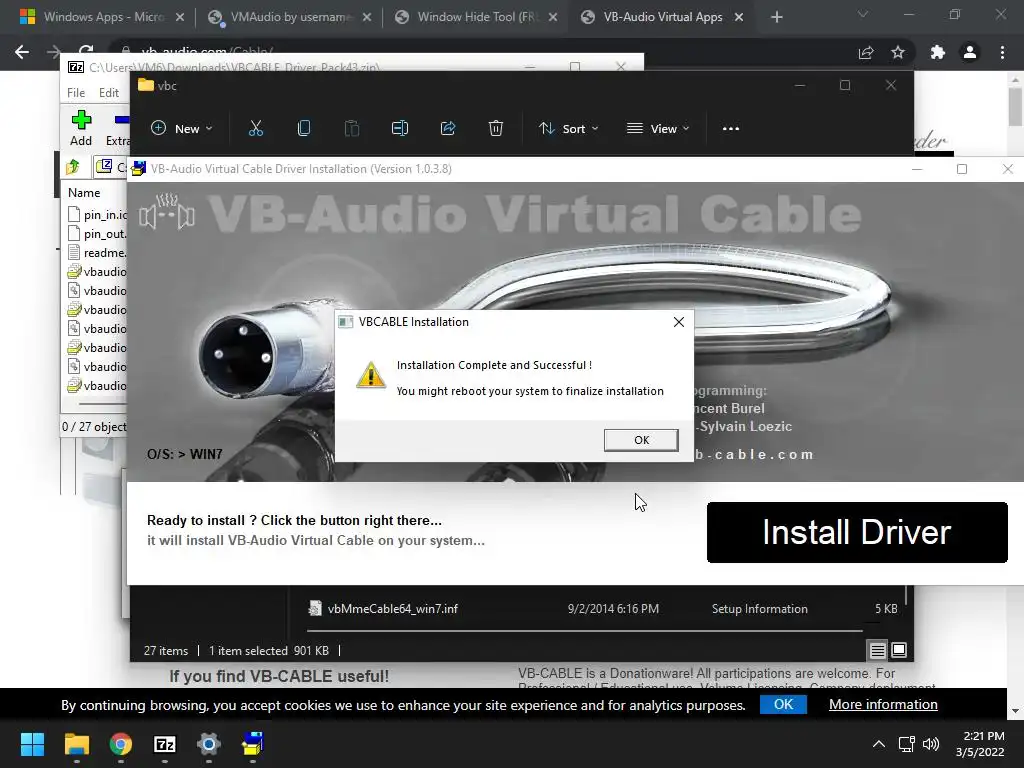This screenshot has height=768, width=1024.
Task: Select the readme file in 7-Zip list
Action: (97, 253)
